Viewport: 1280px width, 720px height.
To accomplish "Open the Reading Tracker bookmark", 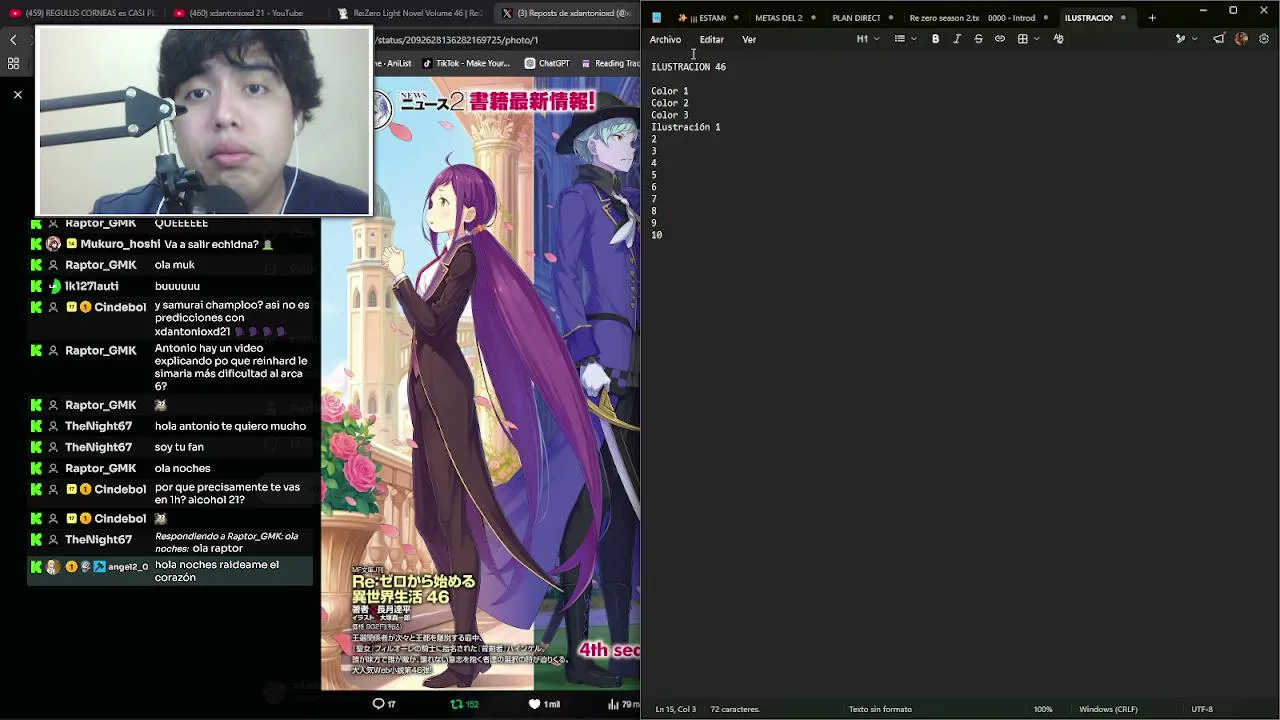I will [x=610, y=63].
